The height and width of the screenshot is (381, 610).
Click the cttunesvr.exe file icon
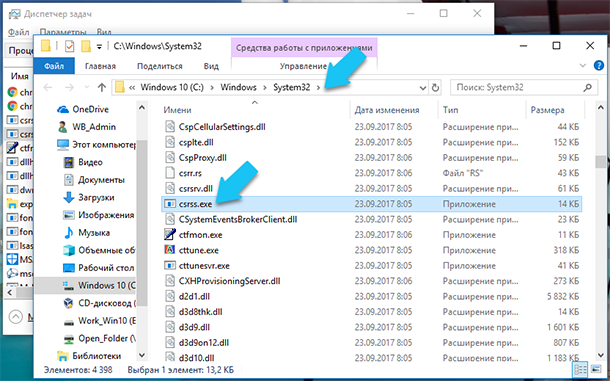tap(170, 265)
